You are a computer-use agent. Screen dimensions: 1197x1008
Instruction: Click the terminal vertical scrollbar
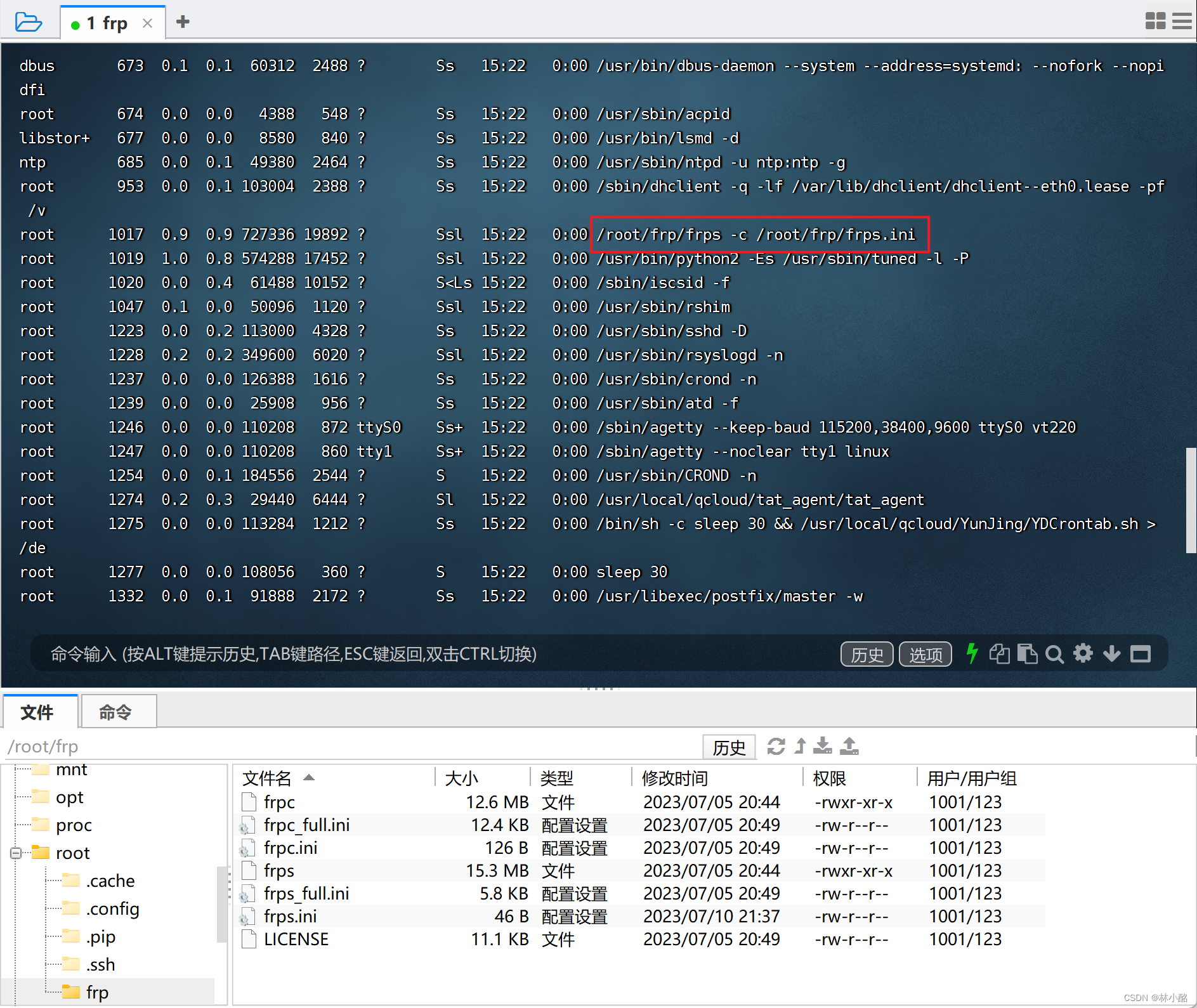(1191, 501)
